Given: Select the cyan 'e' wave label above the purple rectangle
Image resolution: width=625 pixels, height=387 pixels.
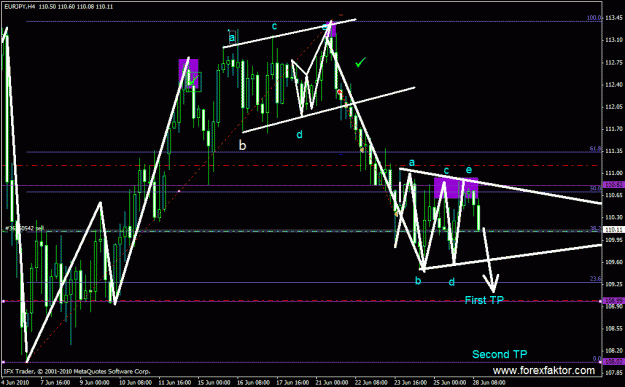Looking at the screenshot, I should (469, 171).
